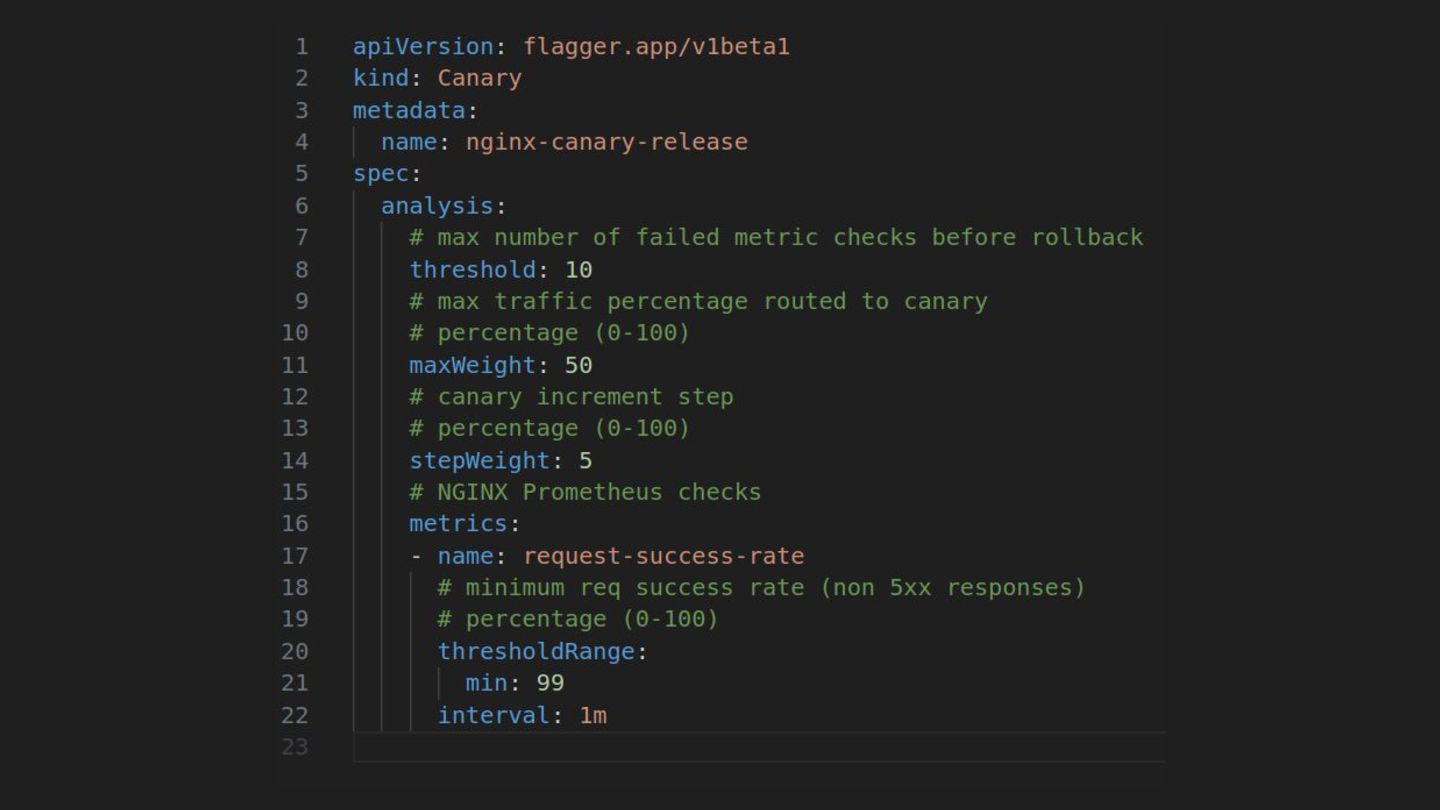Click the nginx-canary-release name value
Image resolution: width=1440 pixels, height=810 pixels.
606,142
